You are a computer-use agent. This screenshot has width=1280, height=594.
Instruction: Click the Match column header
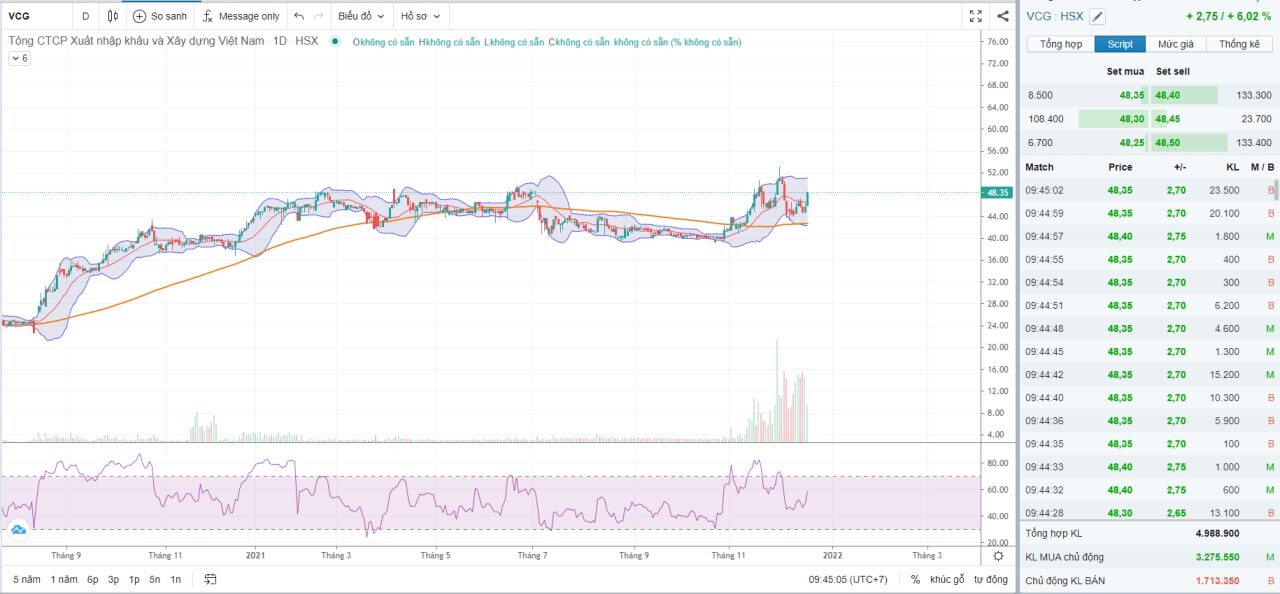1039,167
